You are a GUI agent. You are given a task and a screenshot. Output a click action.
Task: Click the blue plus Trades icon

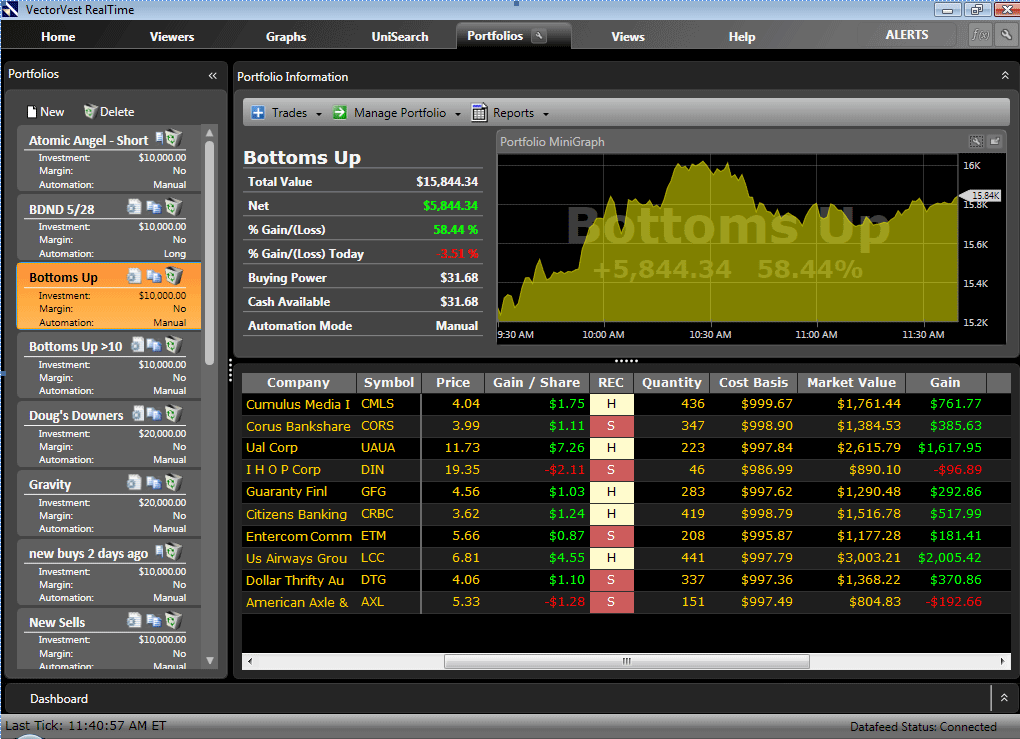[258, 112]
